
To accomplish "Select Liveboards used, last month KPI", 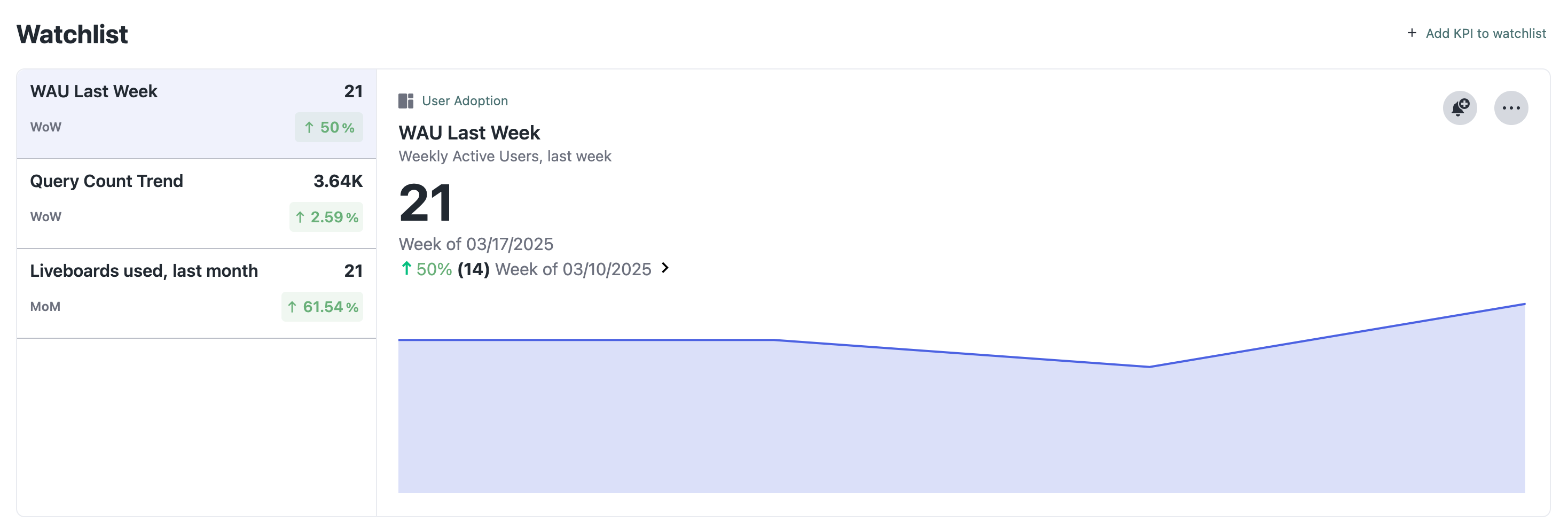I will pos(197,293).
